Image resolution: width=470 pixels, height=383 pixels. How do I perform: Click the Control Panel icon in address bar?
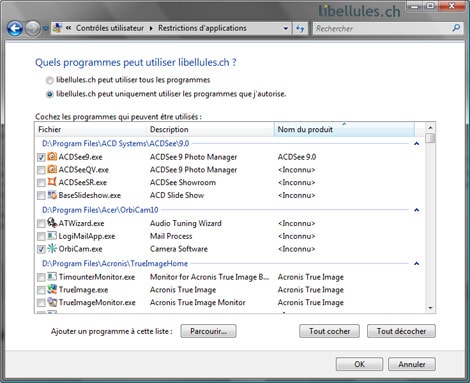[x=57, y=28]
